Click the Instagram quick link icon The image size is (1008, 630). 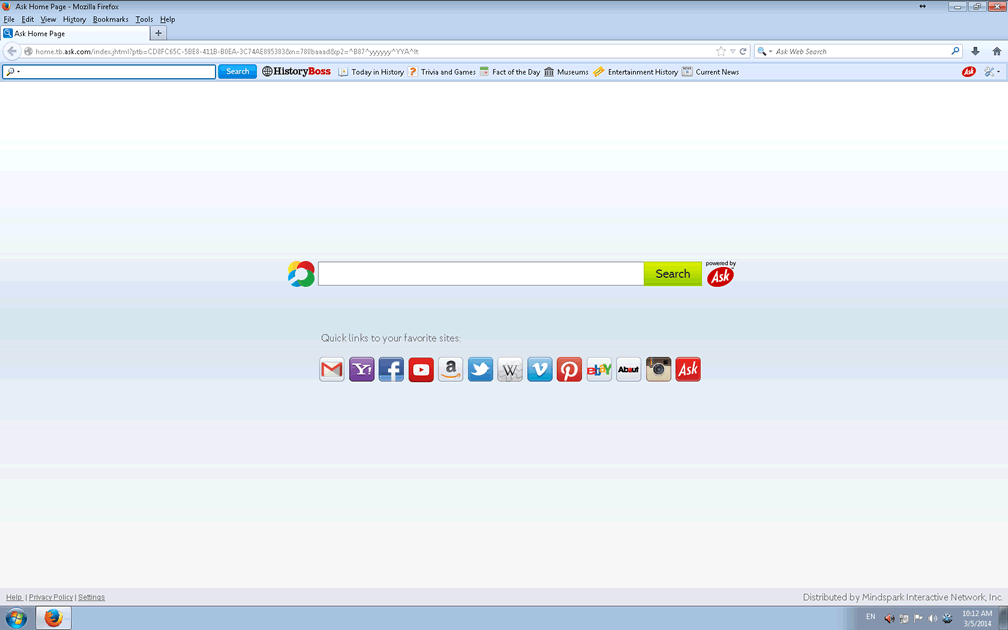point(658,370)
